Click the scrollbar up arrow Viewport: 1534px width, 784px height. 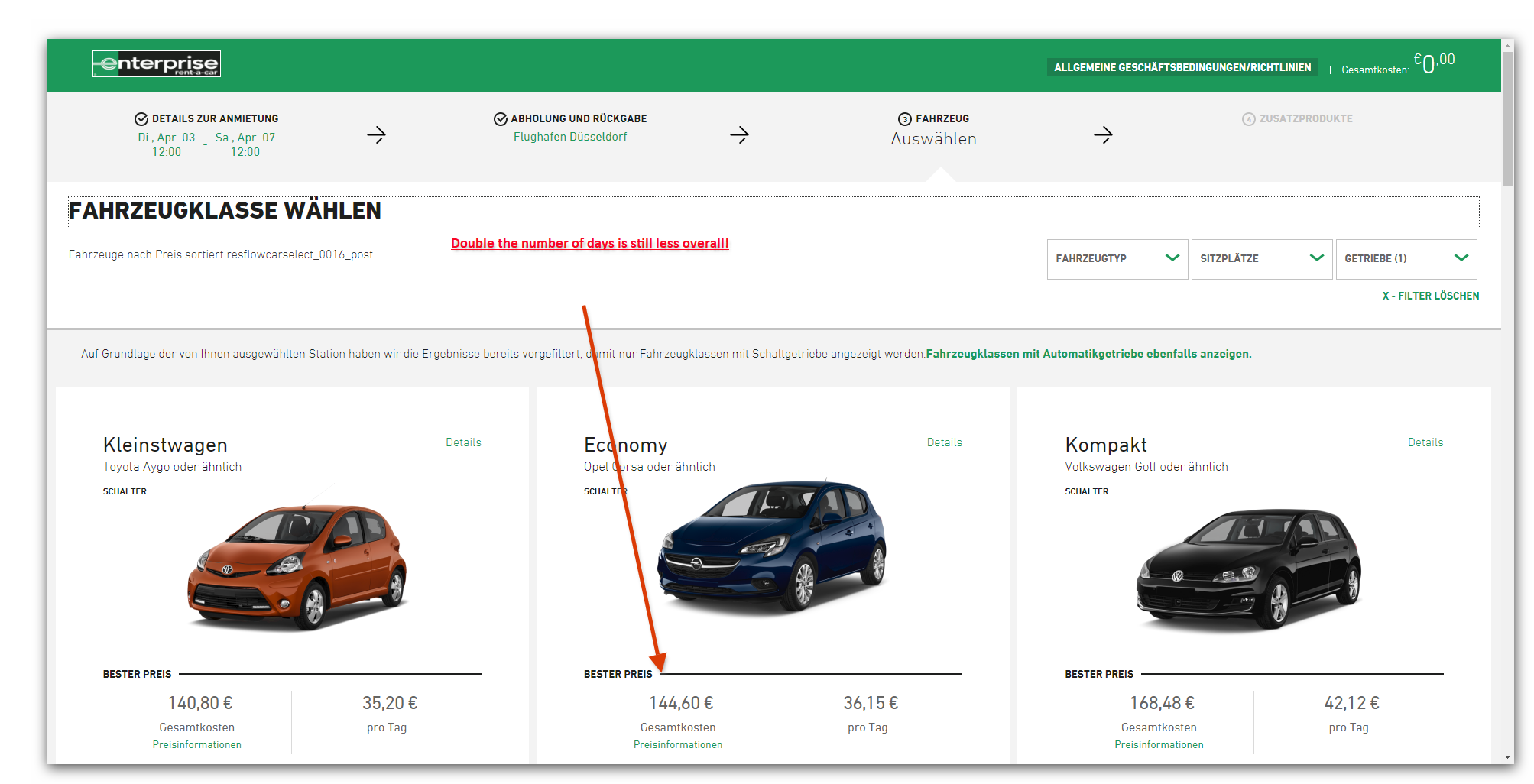(x=1507, y=46)
